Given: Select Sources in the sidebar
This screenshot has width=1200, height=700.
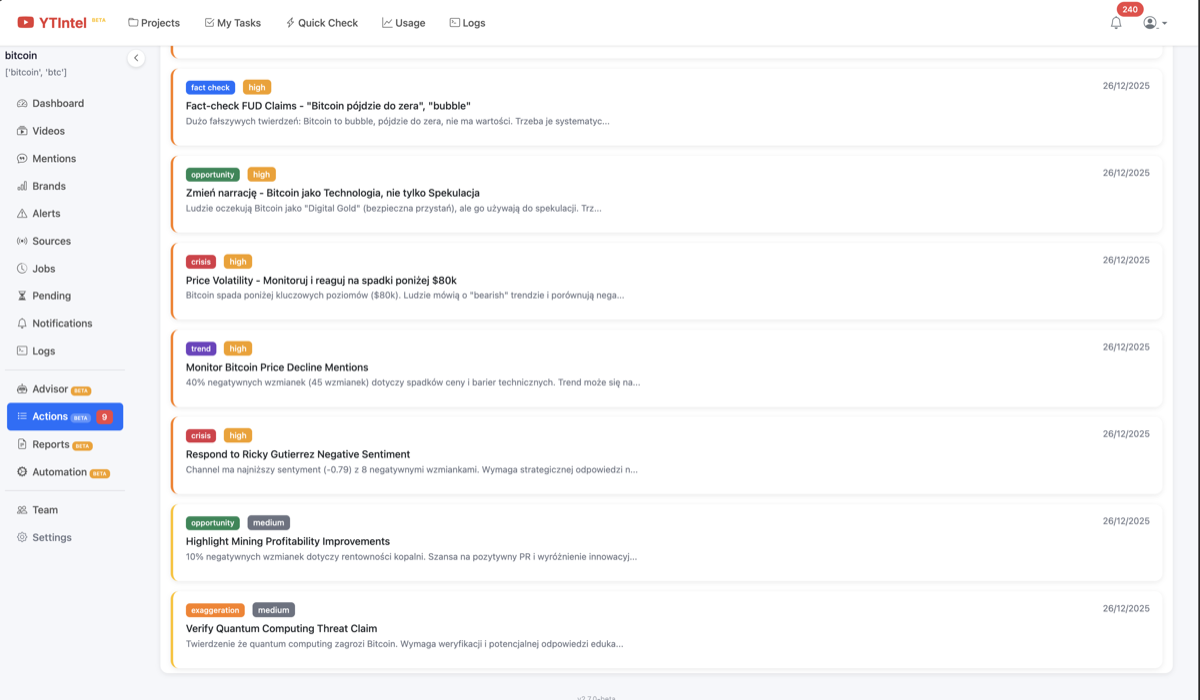Looking at the screenshot, I should (x=51, y=241).
